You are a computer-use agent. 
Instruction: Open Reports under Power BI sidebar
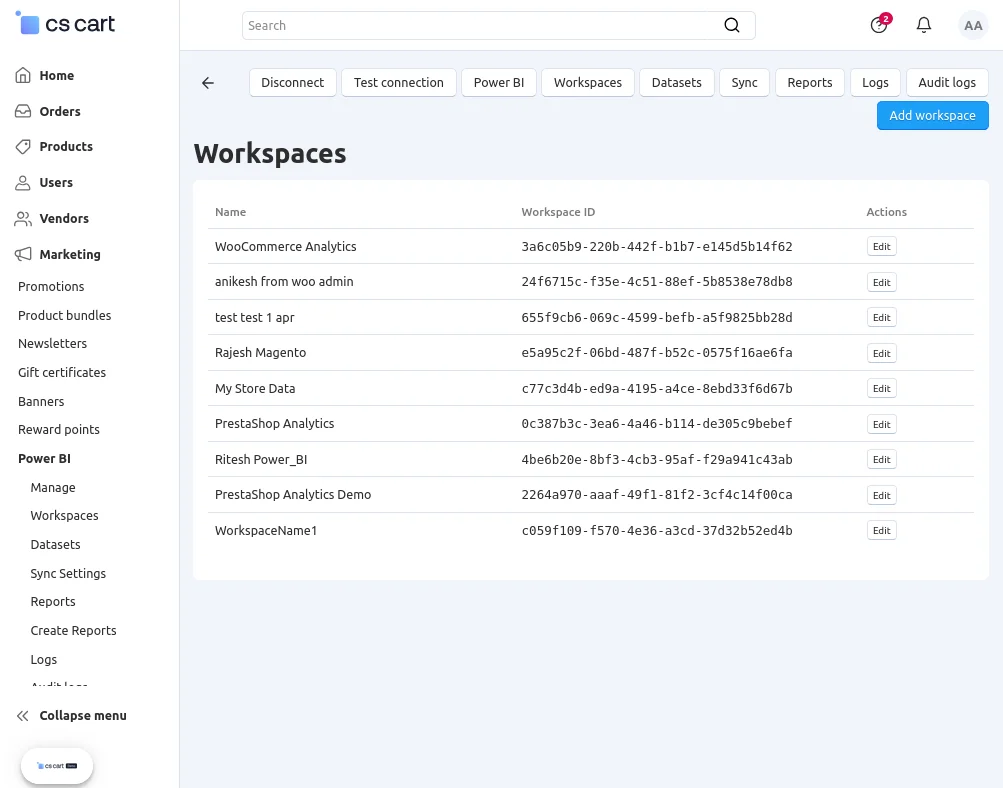pyautogui.click(x=53, y=602)
